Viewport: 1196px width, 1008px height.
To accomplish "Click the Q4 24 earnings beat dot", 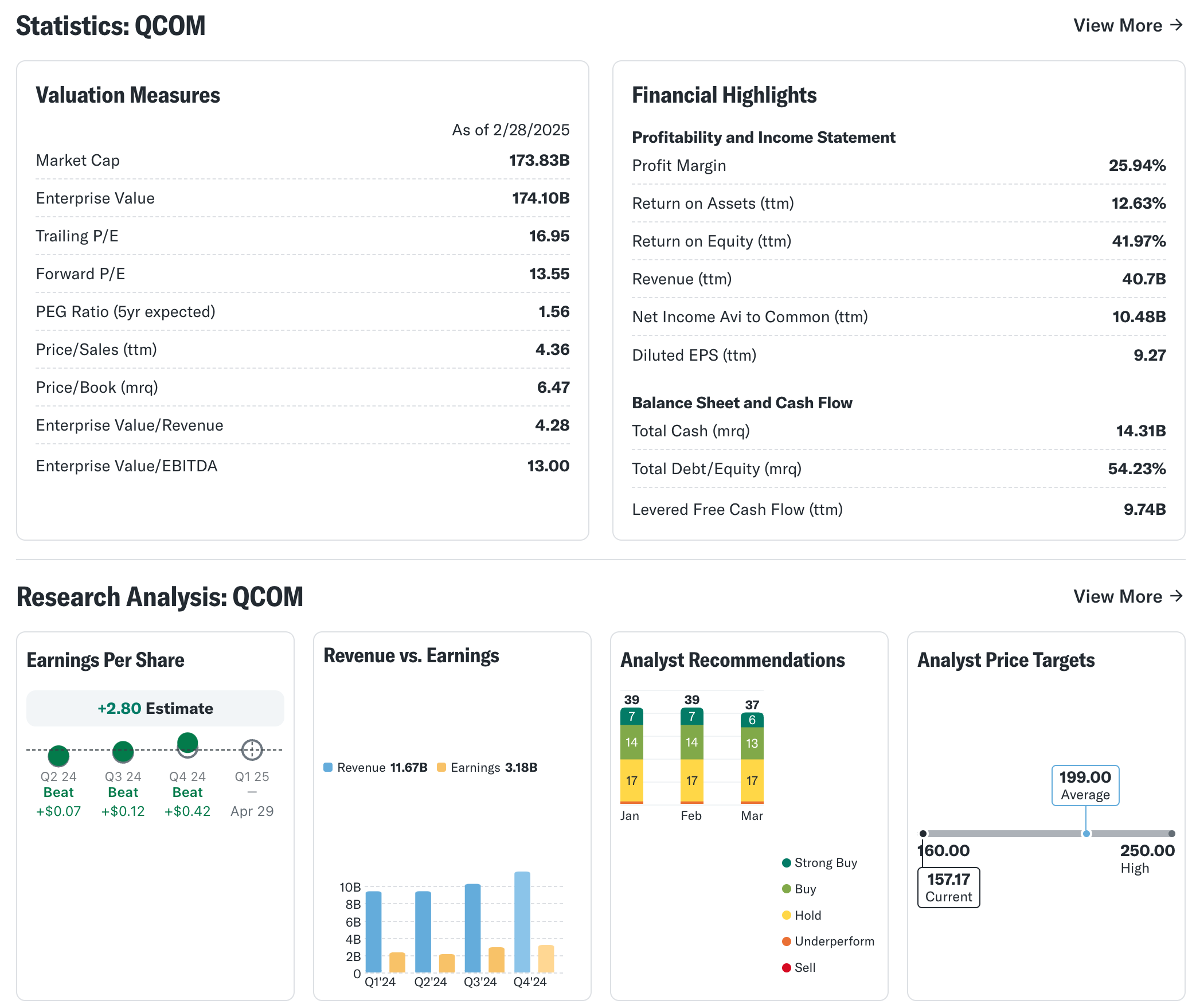I will [187, 743].
